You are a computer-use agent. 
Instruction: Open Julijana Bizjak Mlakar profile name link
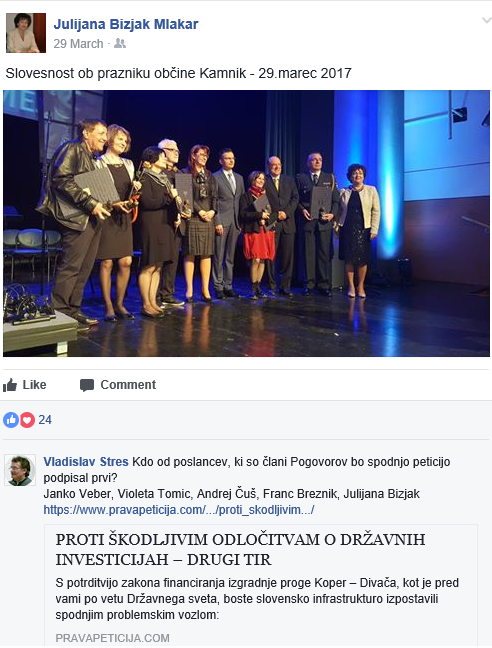[126, 24]
